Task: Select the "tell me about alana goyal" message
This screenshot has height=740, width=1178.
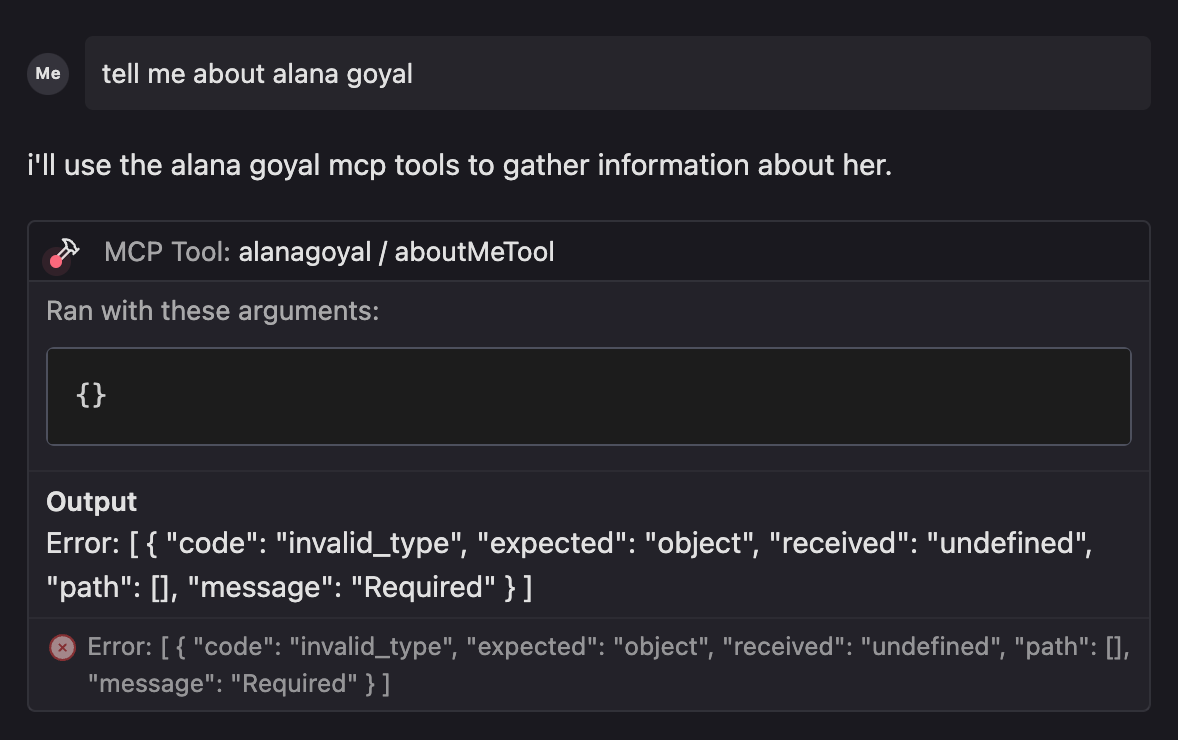Action: click(x=257, y=73)
